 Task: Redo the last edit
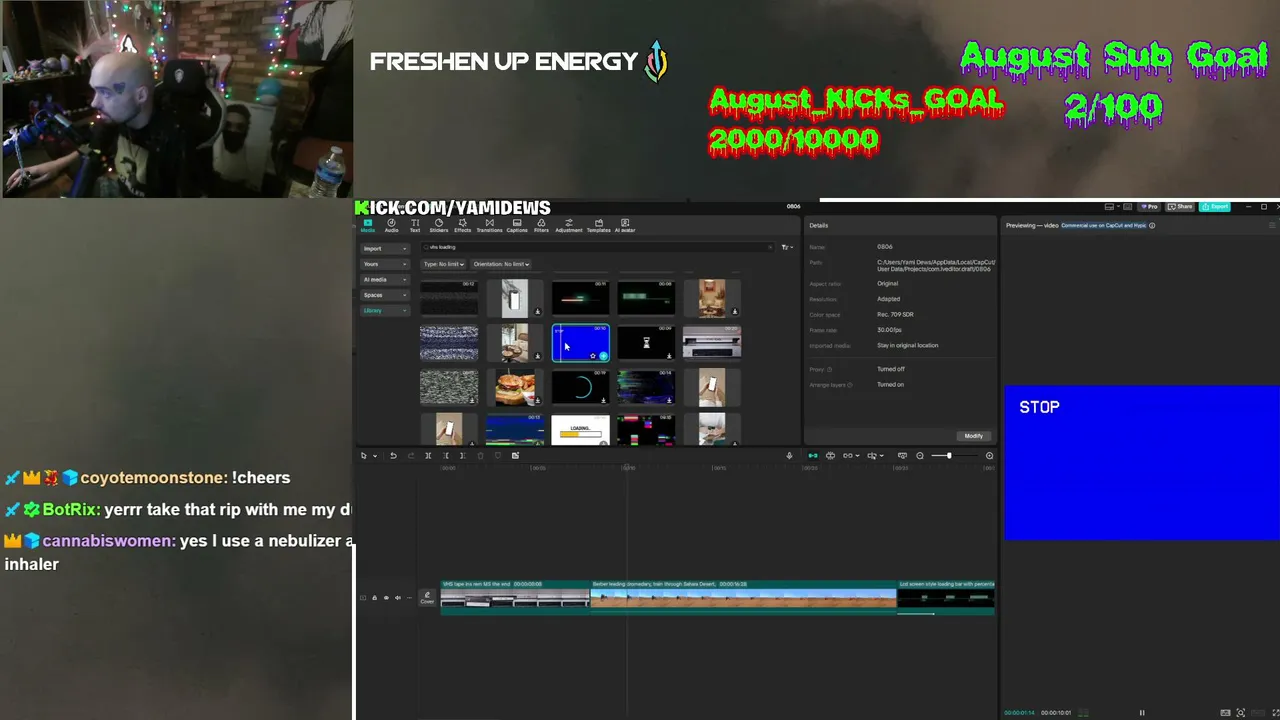point(410,456)
